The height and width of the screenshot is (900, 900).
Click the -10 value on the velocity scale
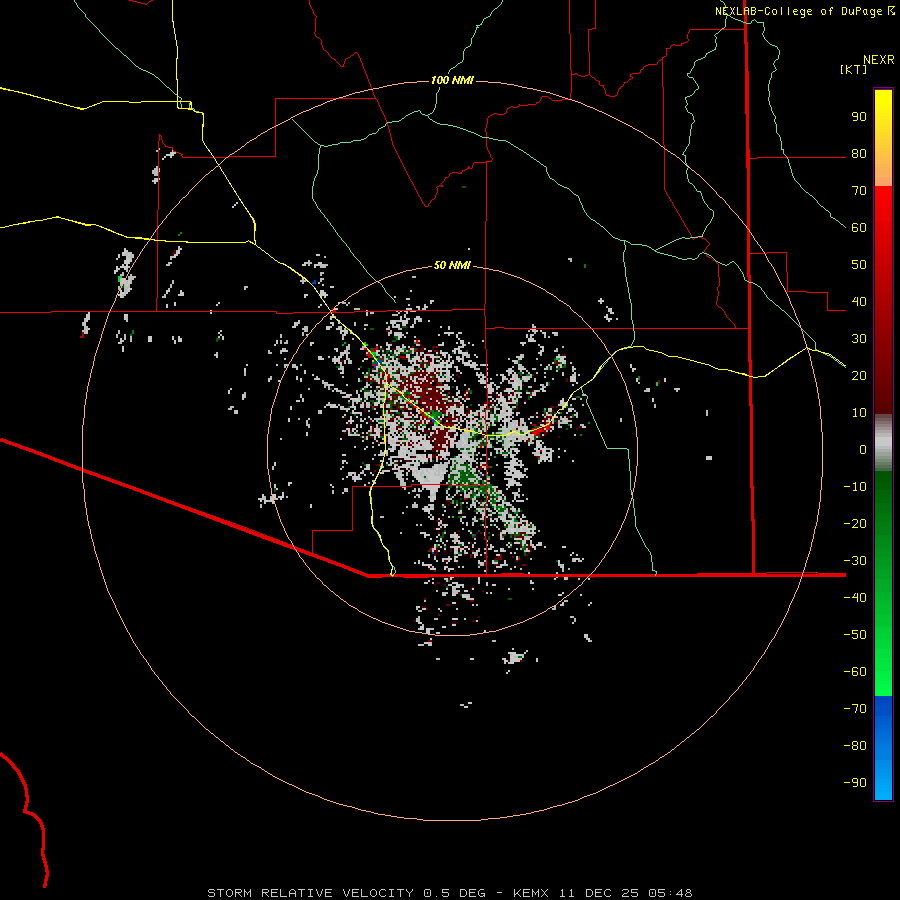coord(855,487)
